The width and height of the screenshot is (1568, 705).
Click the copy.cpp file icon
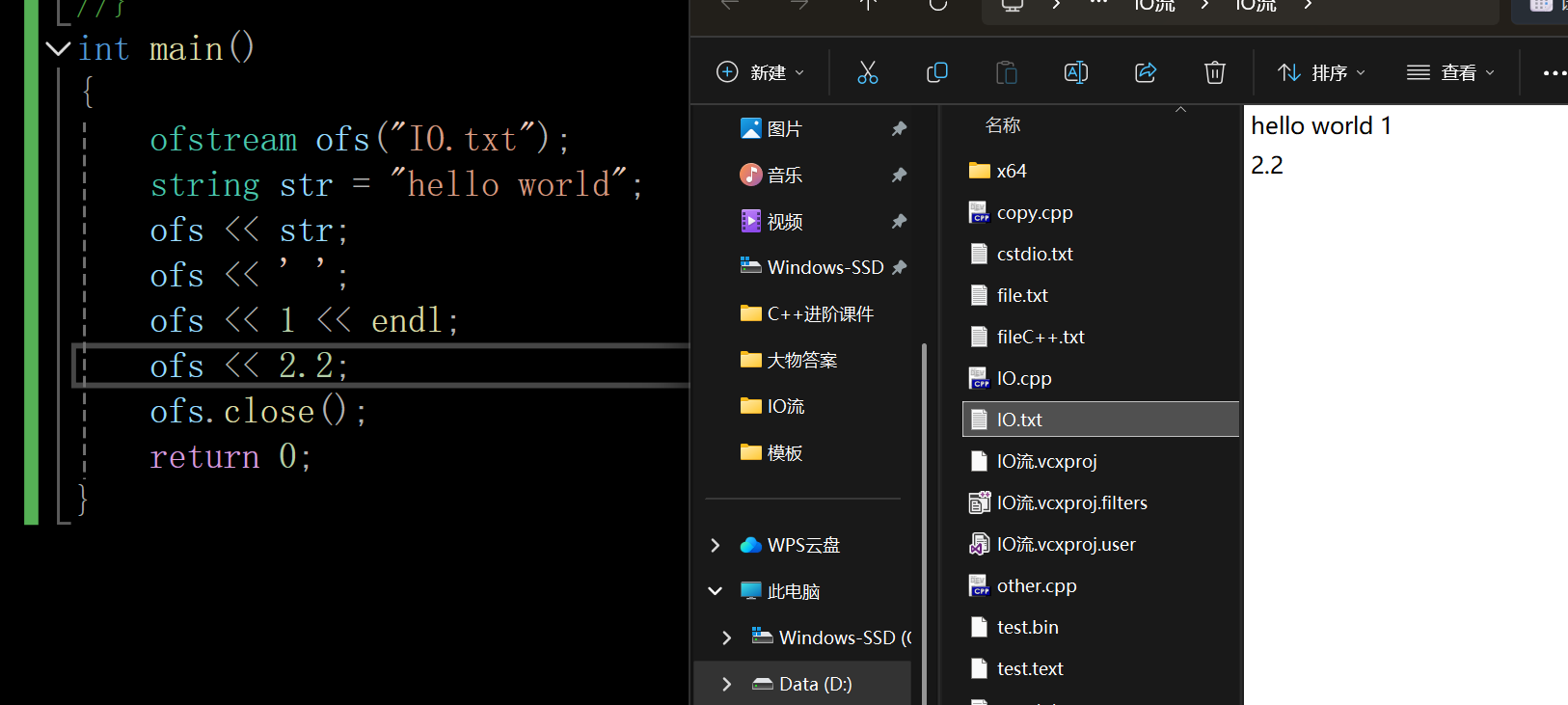pos(979,212)
